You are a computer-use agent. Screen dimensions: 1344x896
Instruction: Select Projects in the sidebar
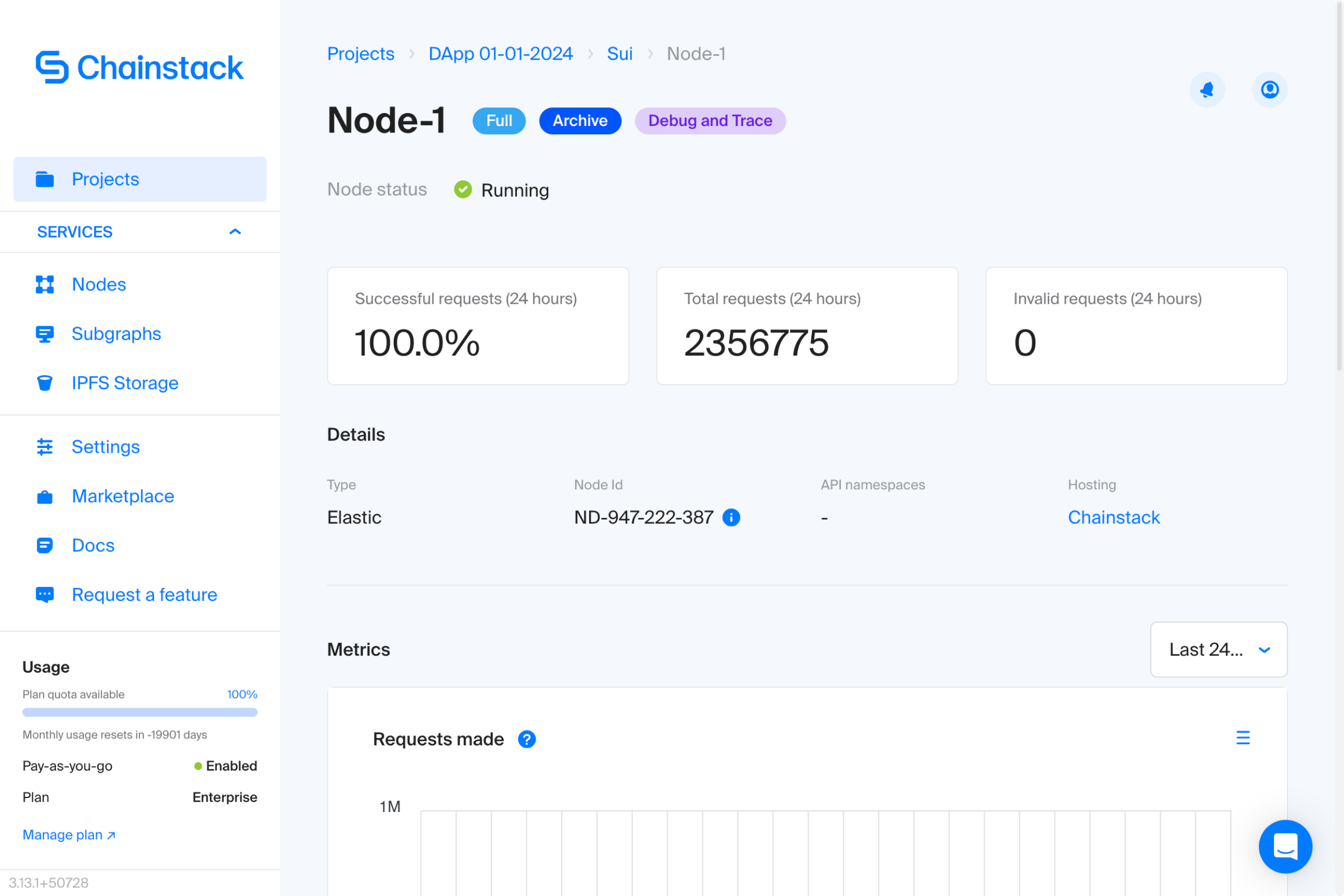coord(105,179)
